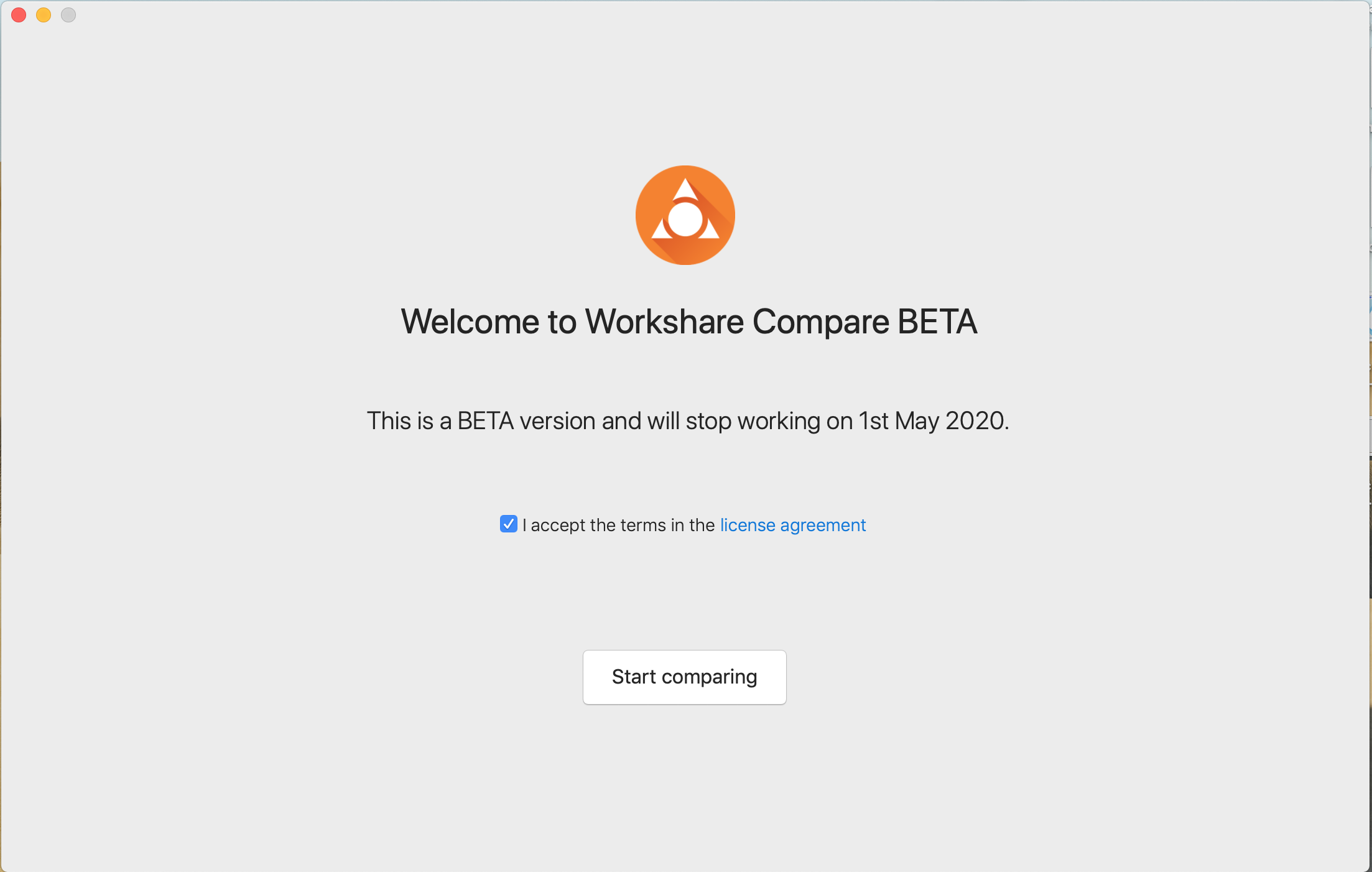Click the bottom-right white triangle in the logo

(709, 229)
